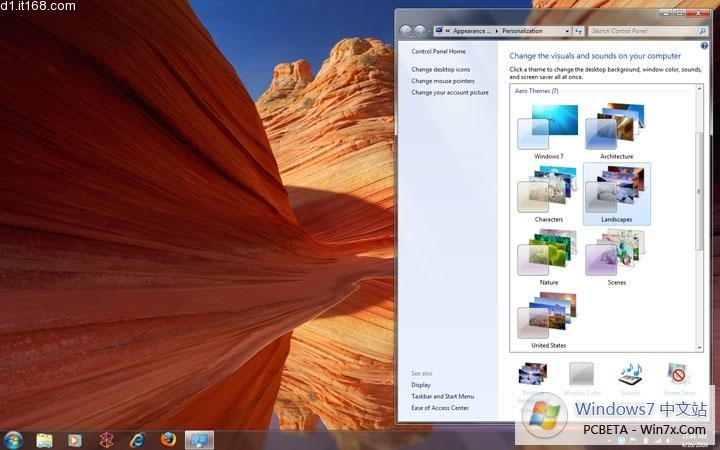Open Window Color settings icon
Image resolution: width=720 pixels, height=450 pixels.
(582, 374)
